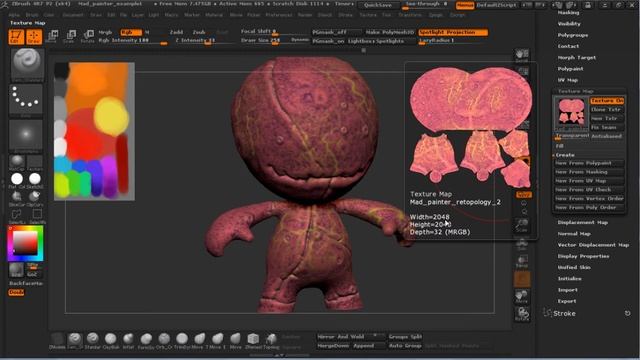
Task: Click the QuickSave button
Action: [378, 5]
